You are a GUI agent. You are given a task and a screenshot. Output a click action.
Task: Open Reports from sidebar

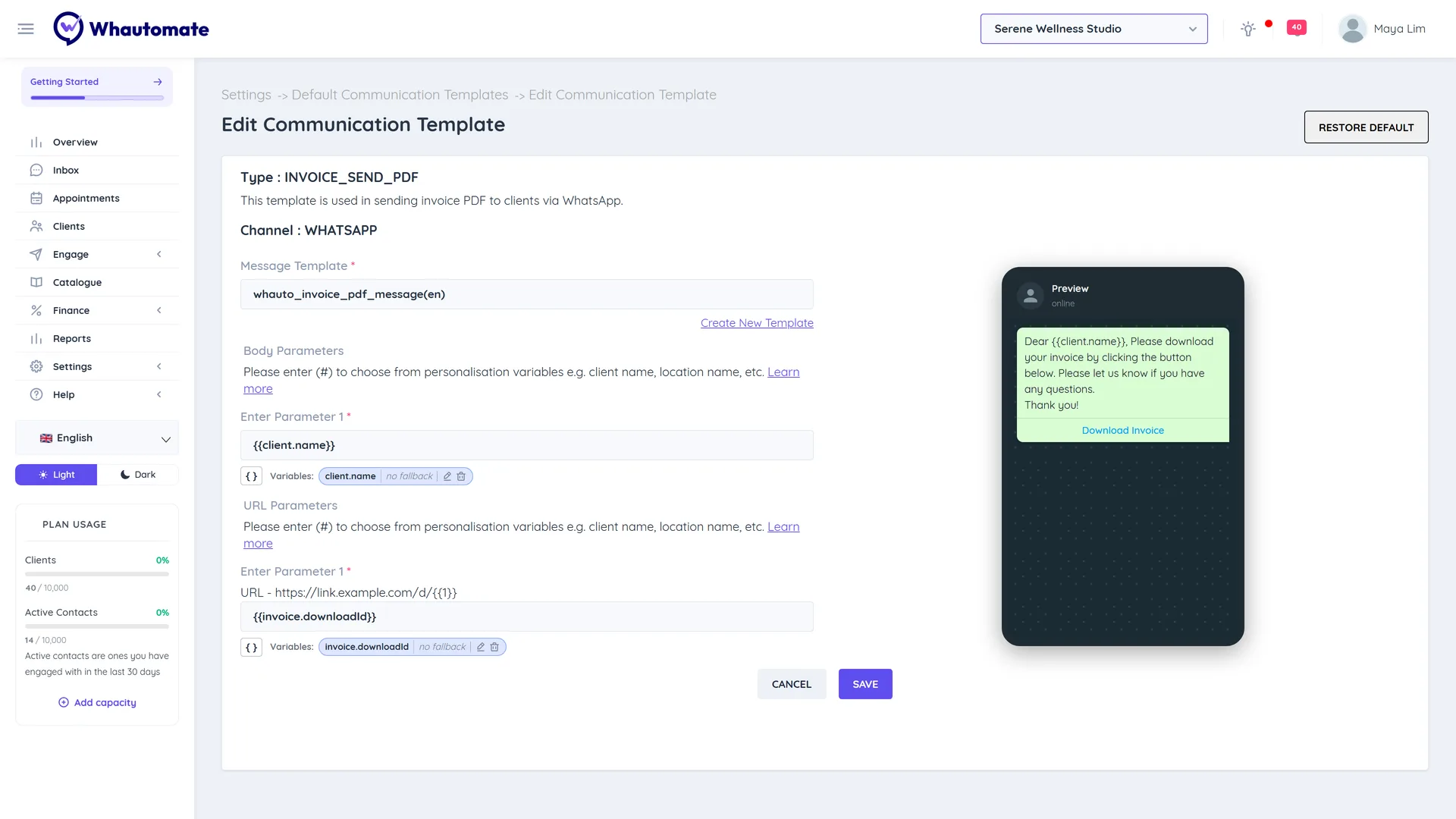coord(97,339)
